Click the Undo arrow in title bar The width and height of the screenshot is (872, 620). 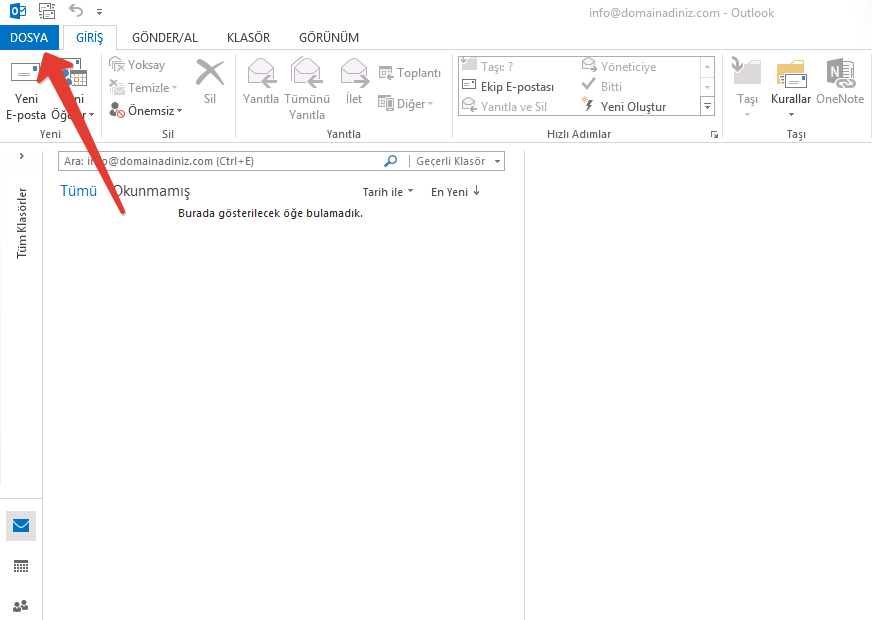point(76,11)
